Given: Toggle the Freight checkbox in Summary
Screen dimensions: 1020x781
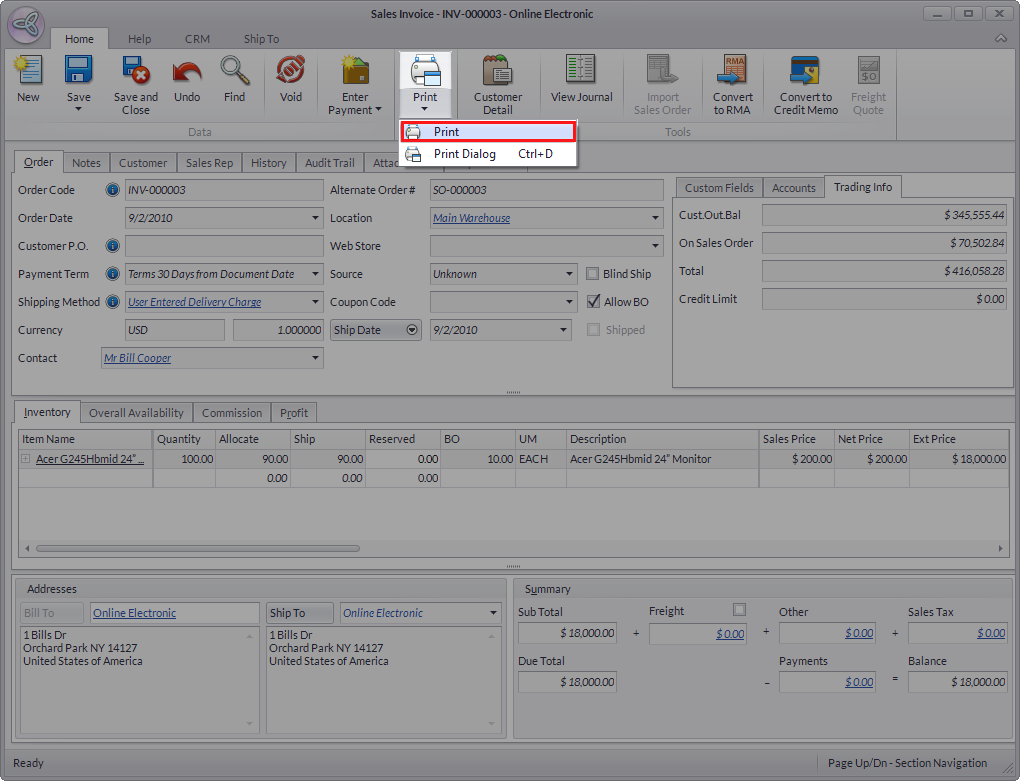Looking at the screenshot, I should [x=739, y=610].
